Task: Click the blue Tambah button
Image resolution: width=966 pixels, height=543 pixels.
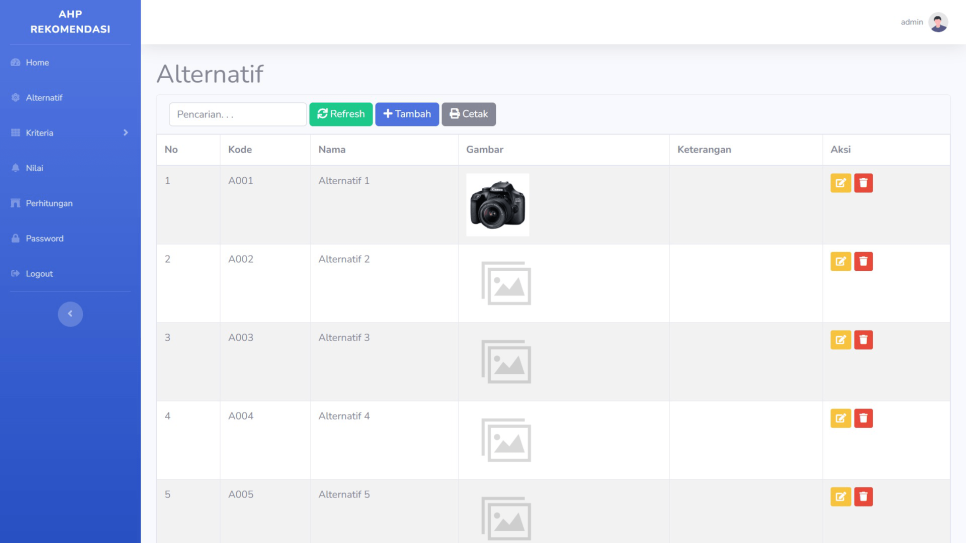Action: tap(407, 114)
